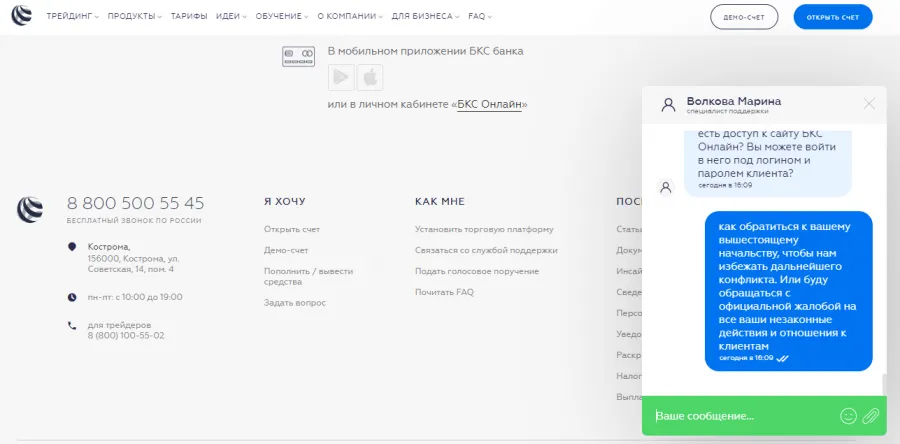Expand the ТРЕЙДИНГ menu

point(72,17)
